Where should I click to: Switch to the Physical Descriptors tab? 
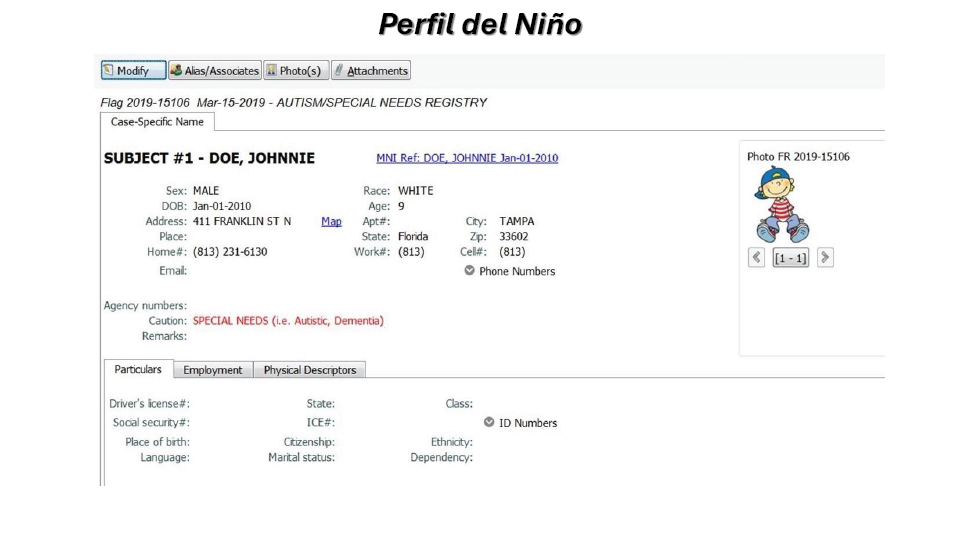pyautogui.click(x=310, y=370)
